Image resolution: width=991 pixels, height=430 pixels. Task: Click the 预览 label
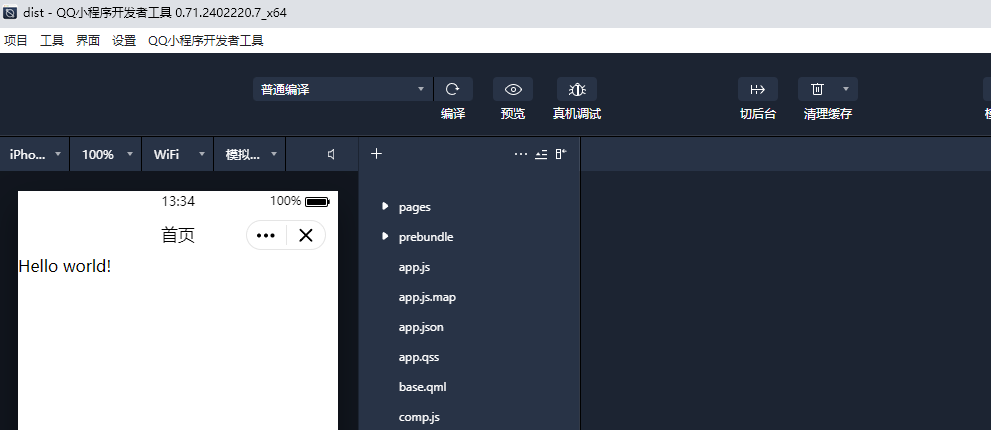point(513,114)
